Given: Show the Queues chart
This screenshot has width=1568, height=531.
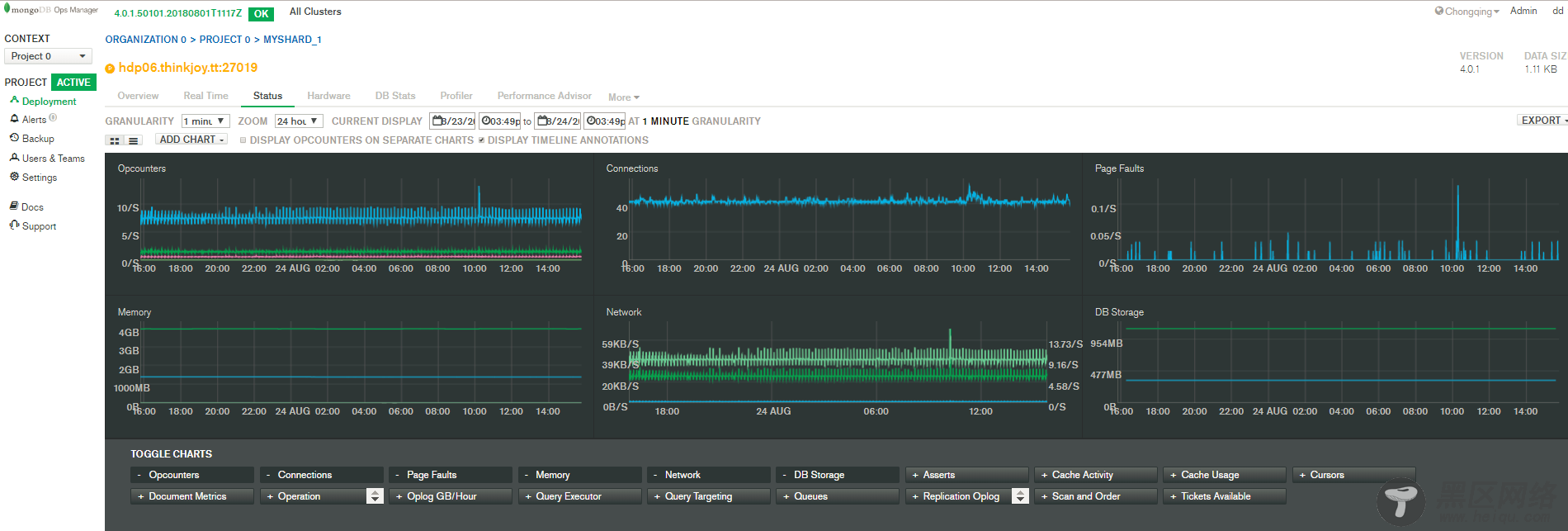Looking at the screenshot, I should coord(838,496).
